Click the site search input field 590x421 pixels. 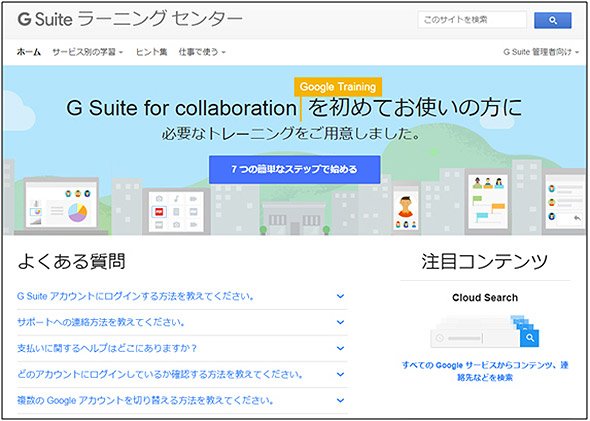click(472, 20)
